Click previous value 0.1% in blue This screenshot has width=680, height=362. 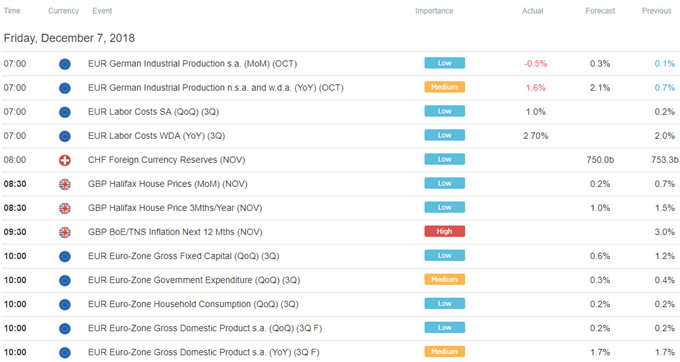(665, 64)
